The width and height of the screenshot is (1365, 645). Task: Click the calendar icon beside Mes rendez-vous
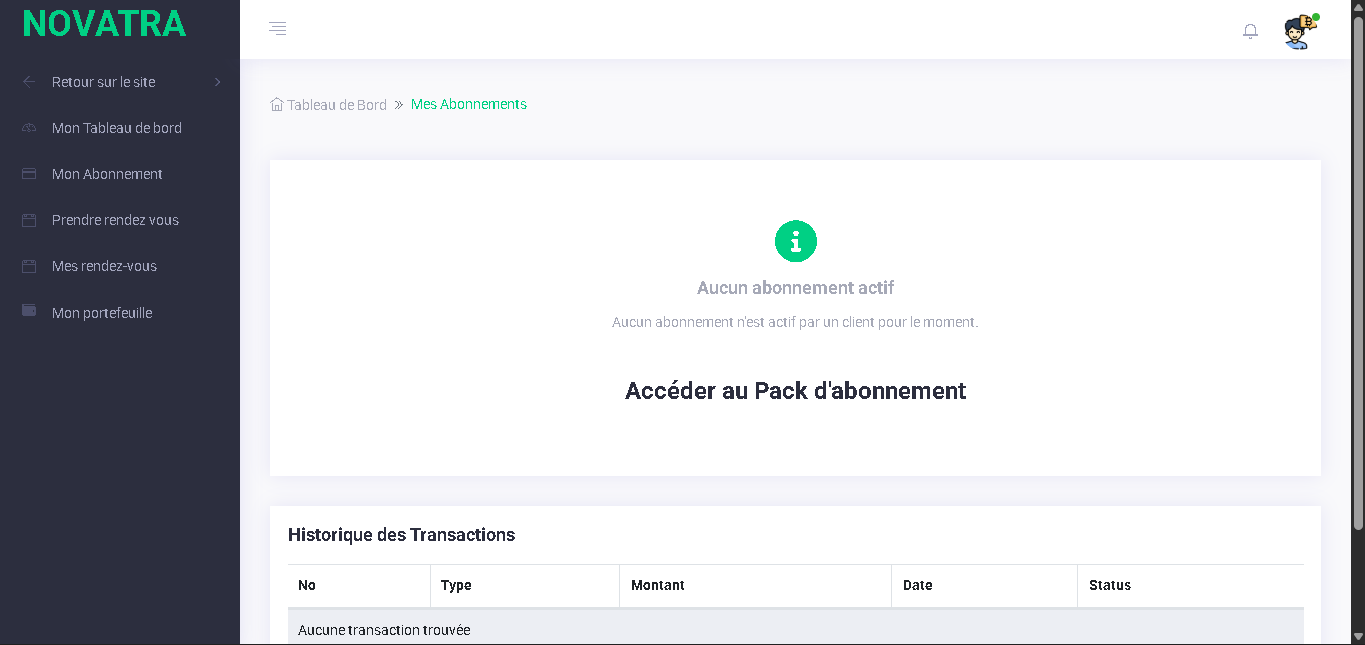29,266
